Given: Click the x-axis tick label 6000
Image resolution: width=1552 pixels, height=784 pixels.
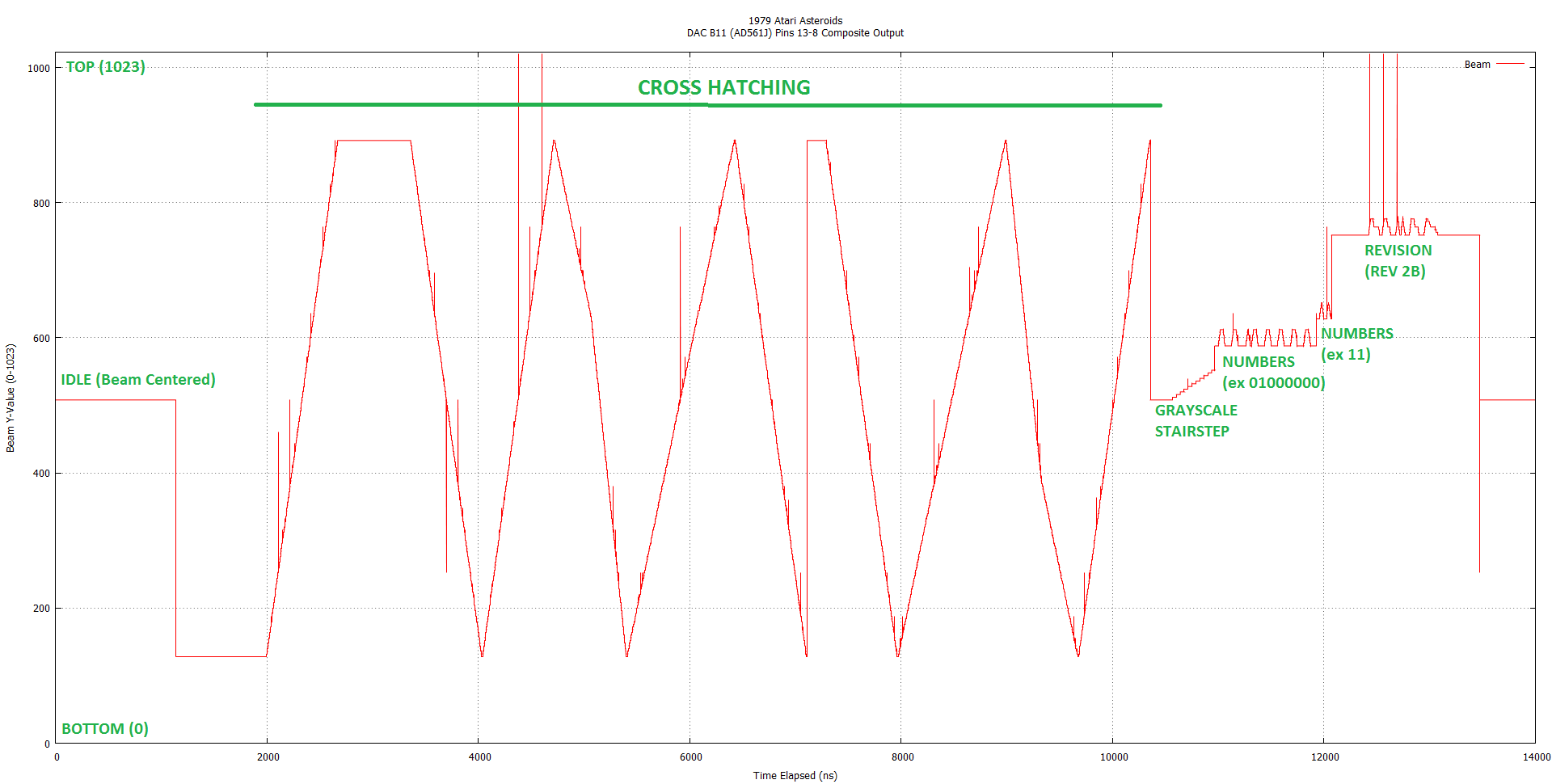Looking at the screenshot, I should pyautogui.click(x=690, y=757).
